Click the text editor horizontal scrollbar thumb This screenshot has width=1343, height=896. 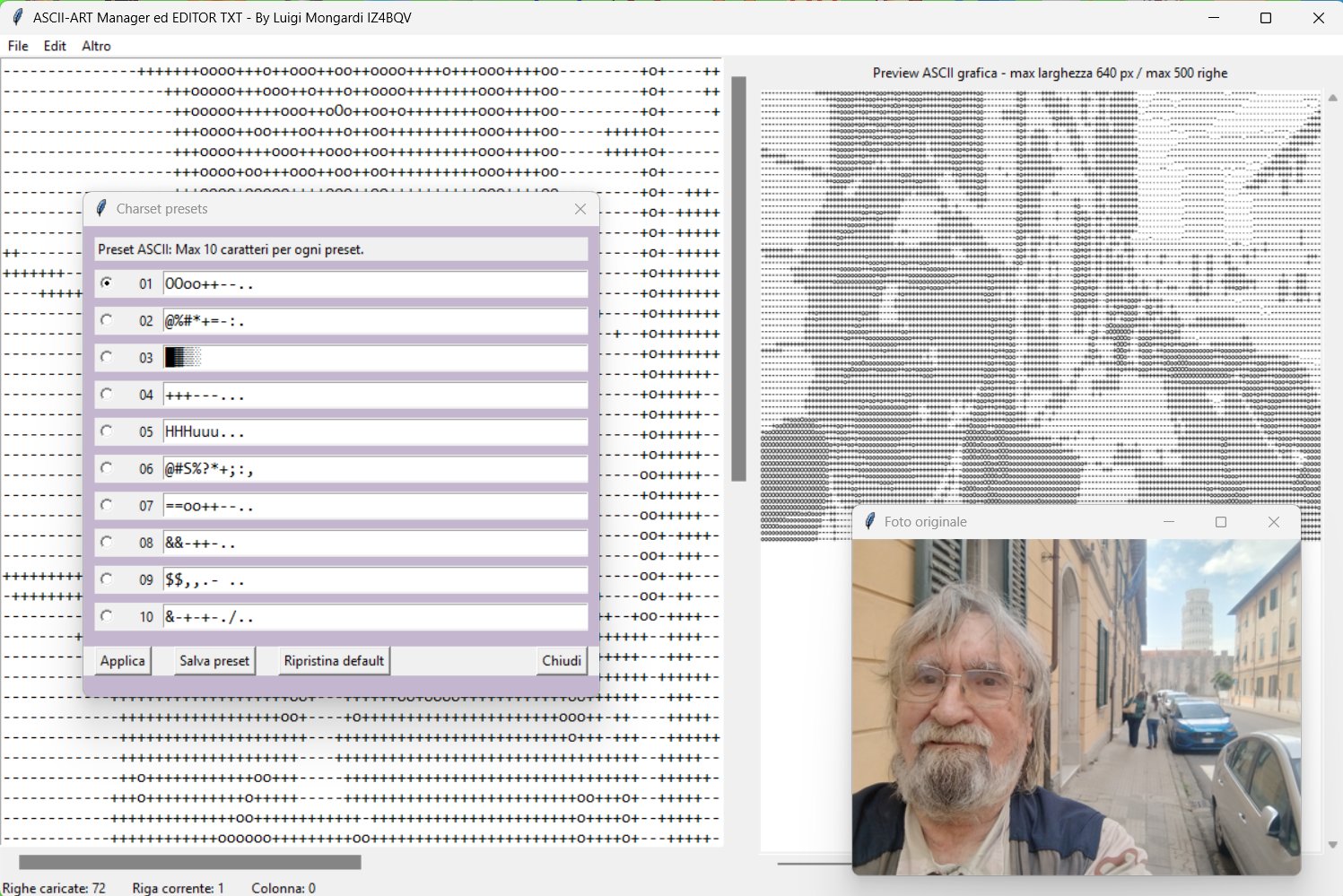pos(190,862)
